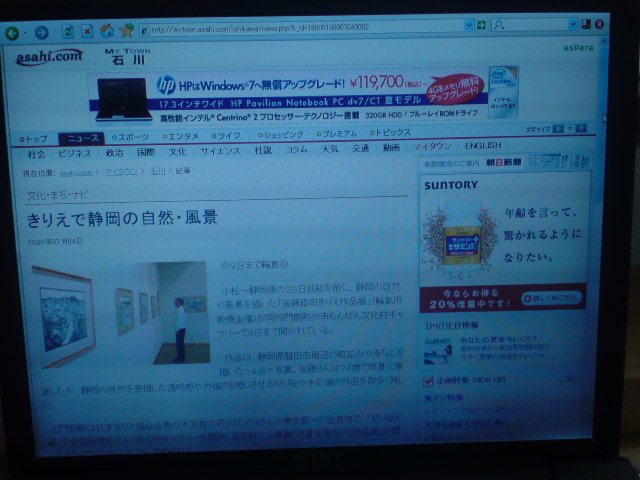Open the 一覧 link beside PICK UP

[x=567, y=379]
